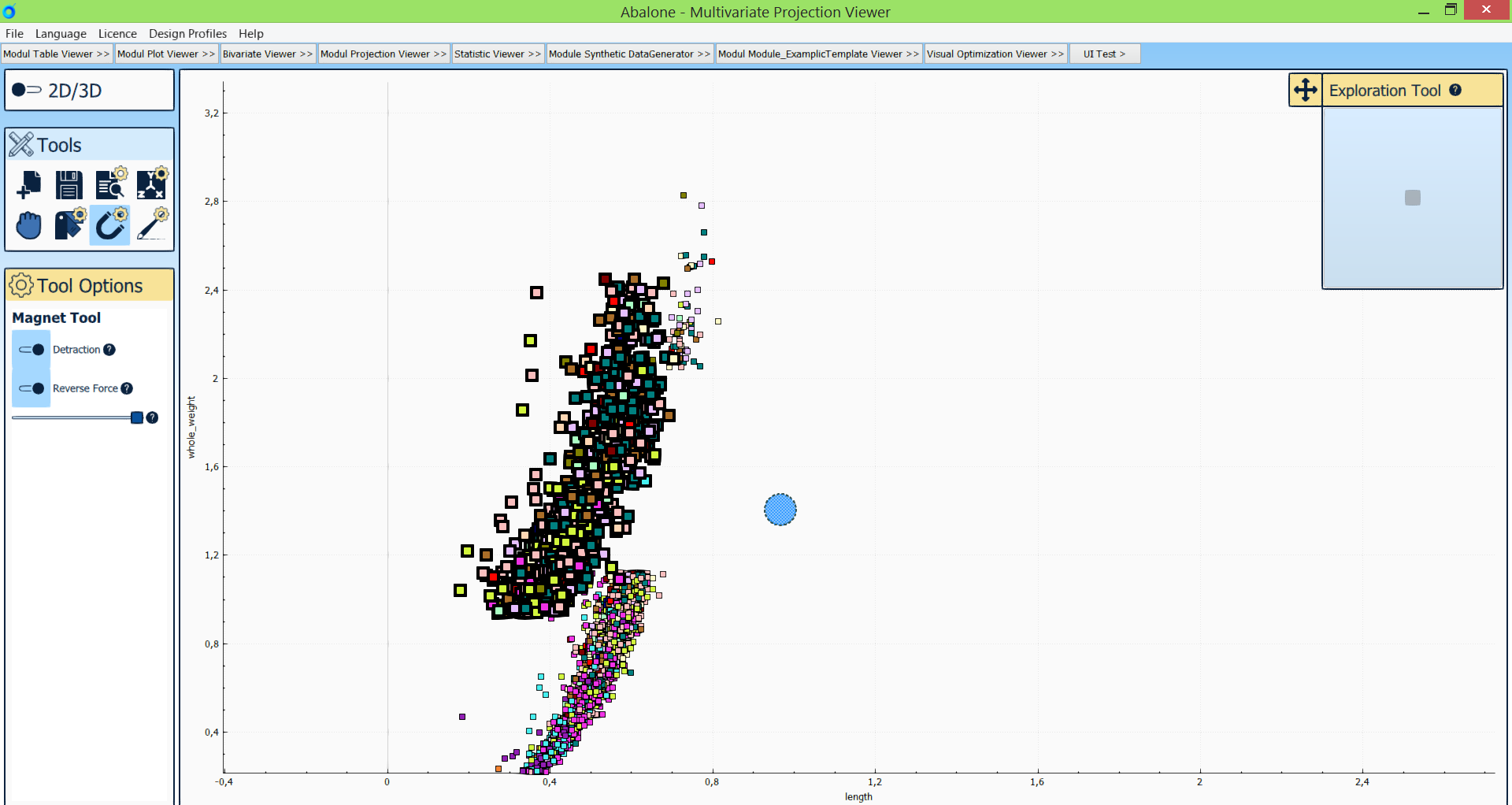Screen dimensions: 1512x805
Task: Open the File menu
Action: click(x=14, y=33)
